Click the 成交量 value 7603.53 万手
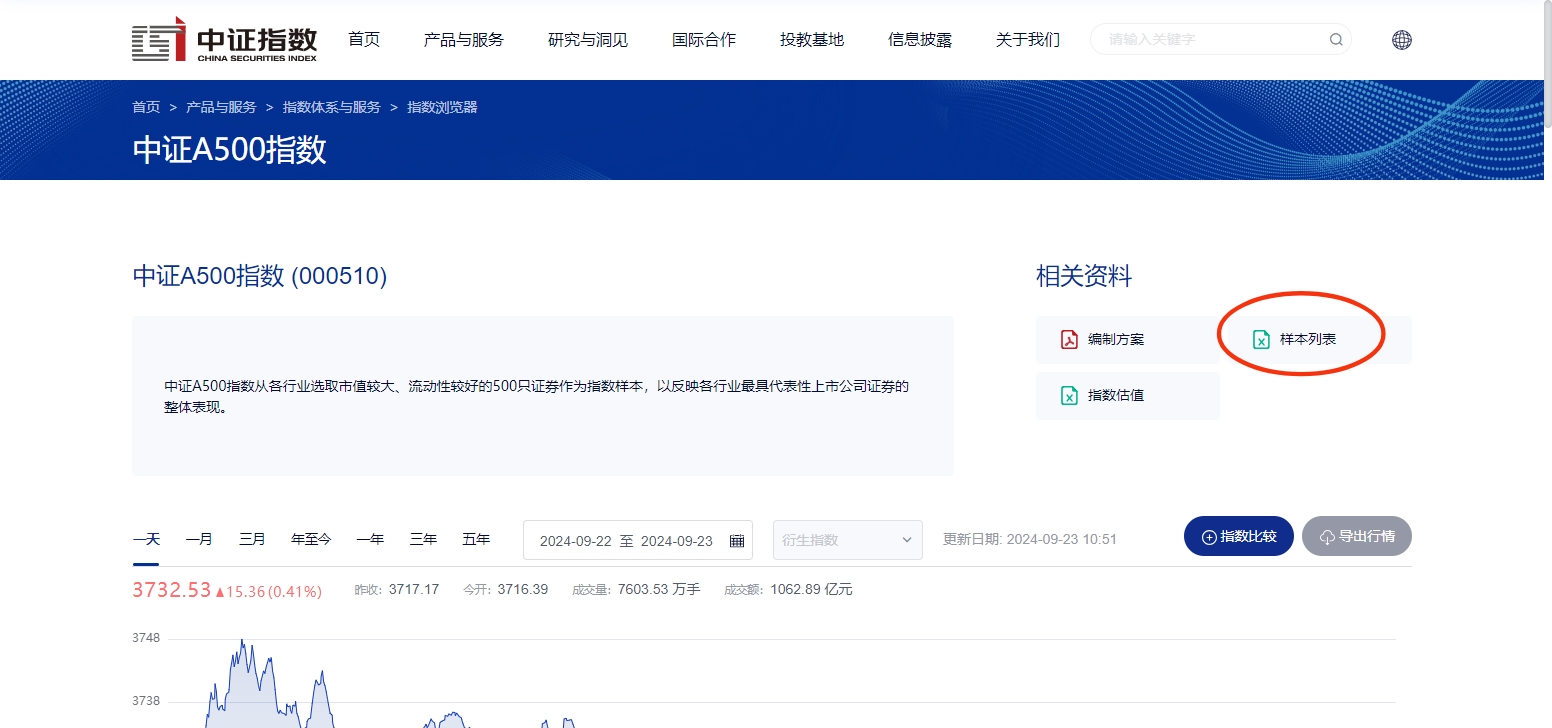The image size is (1552, 728). click(659, 589)
